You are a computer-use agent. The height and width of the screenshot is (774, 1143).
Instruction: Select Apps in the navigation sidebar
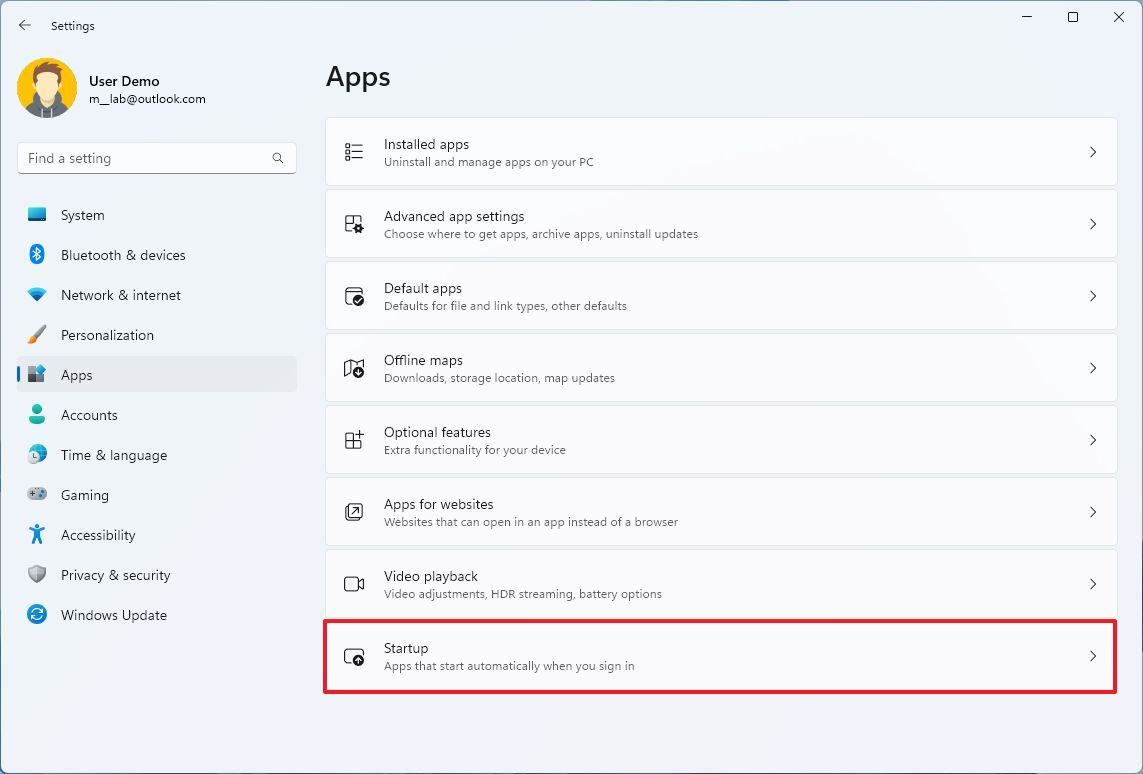coord(77,375)
